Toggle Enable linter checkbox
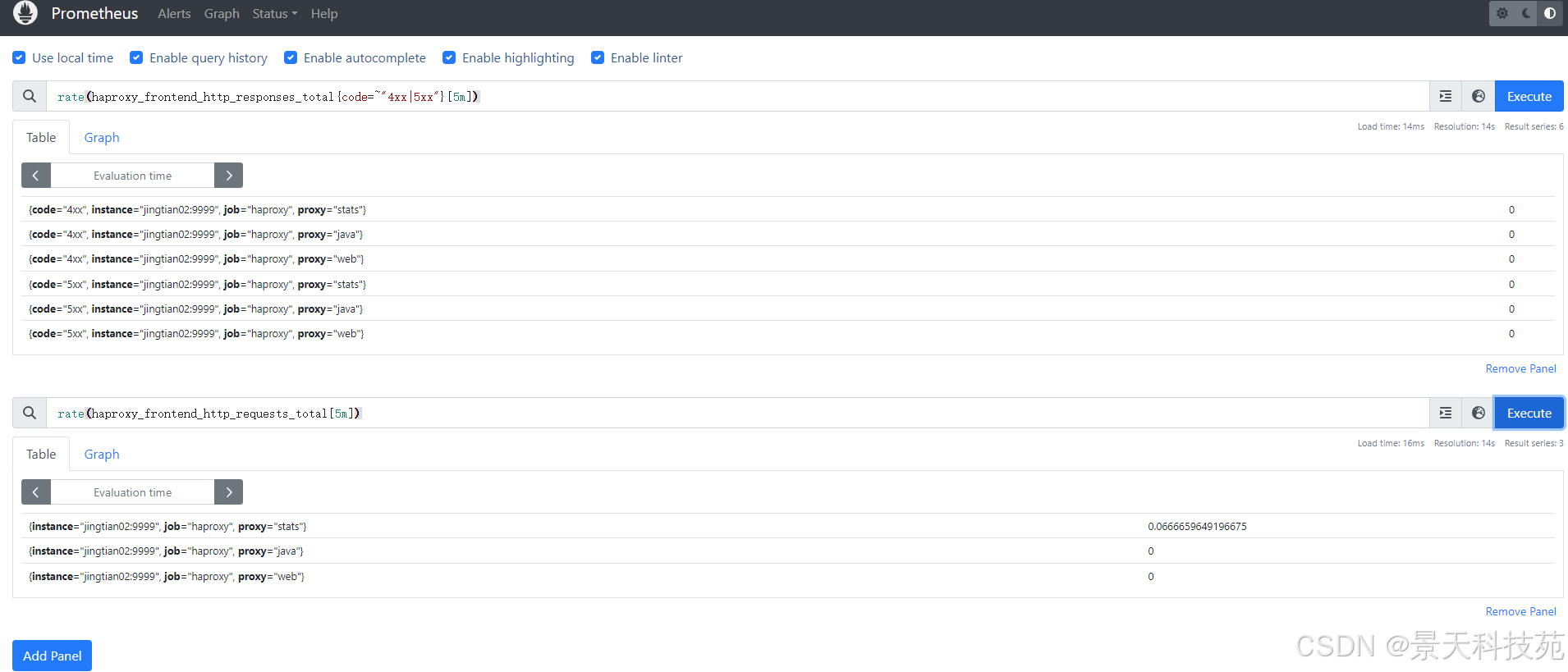 point(598,57)
